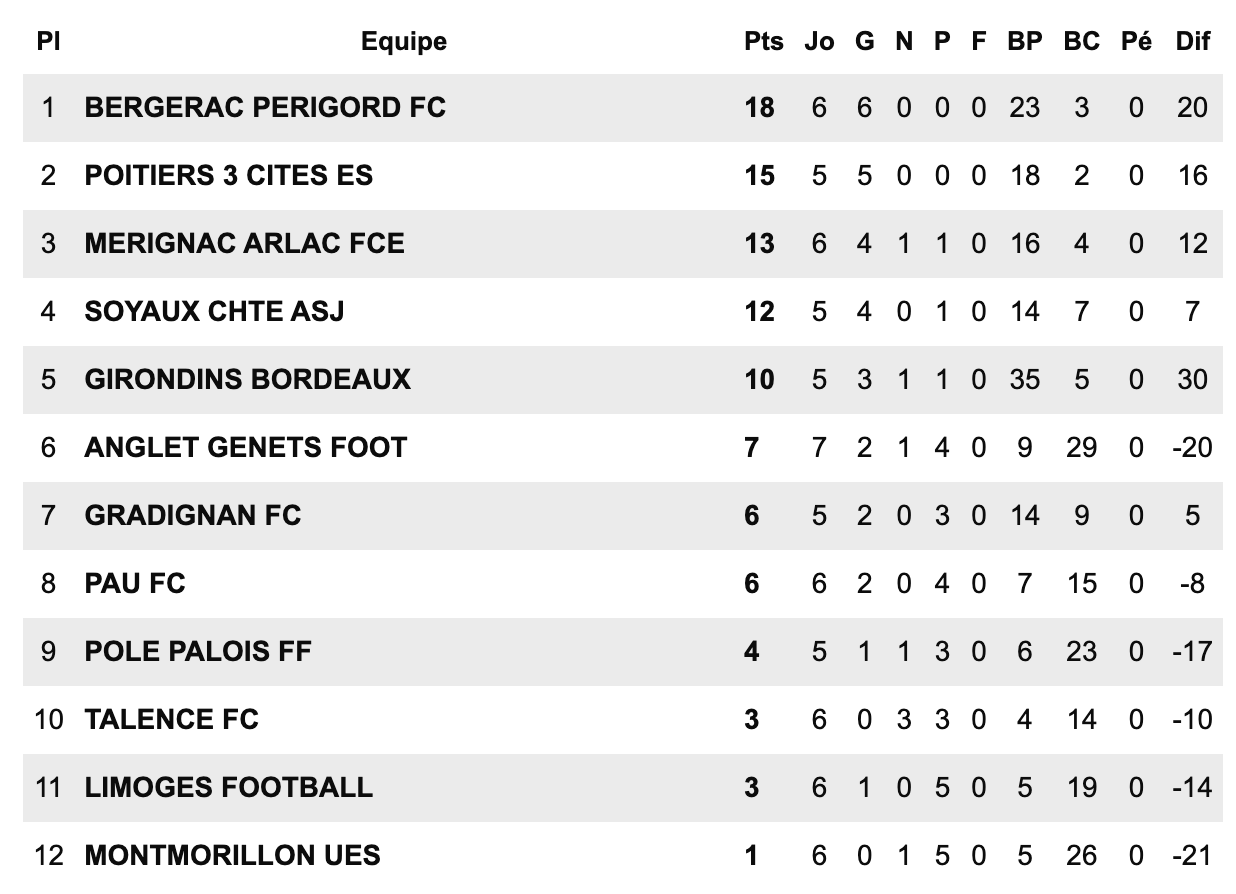Click the Equipe column header
This screenshot has height=894, width=1236.
pyautogui.click(x=404, y=41)
